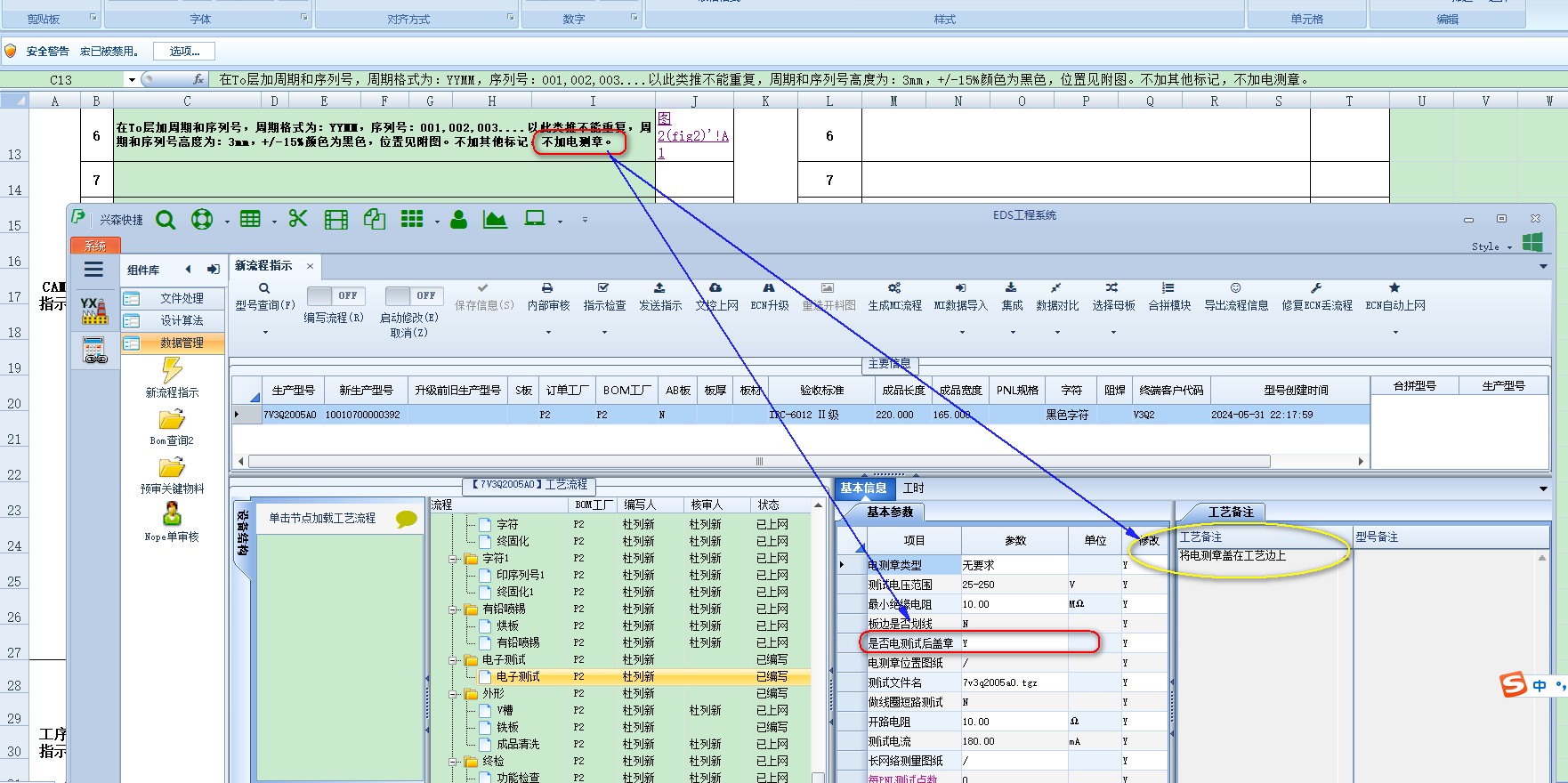Screen dimensions: 1568x783
Task: Click the laptop icon in quick toolbar
Action: tap(535, 218)
